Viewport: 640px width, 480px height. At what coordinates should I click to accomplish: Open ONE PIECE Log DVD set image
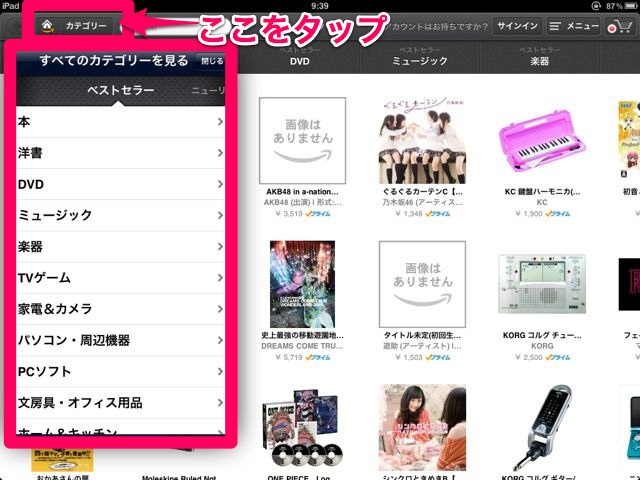tap(302, 427)
